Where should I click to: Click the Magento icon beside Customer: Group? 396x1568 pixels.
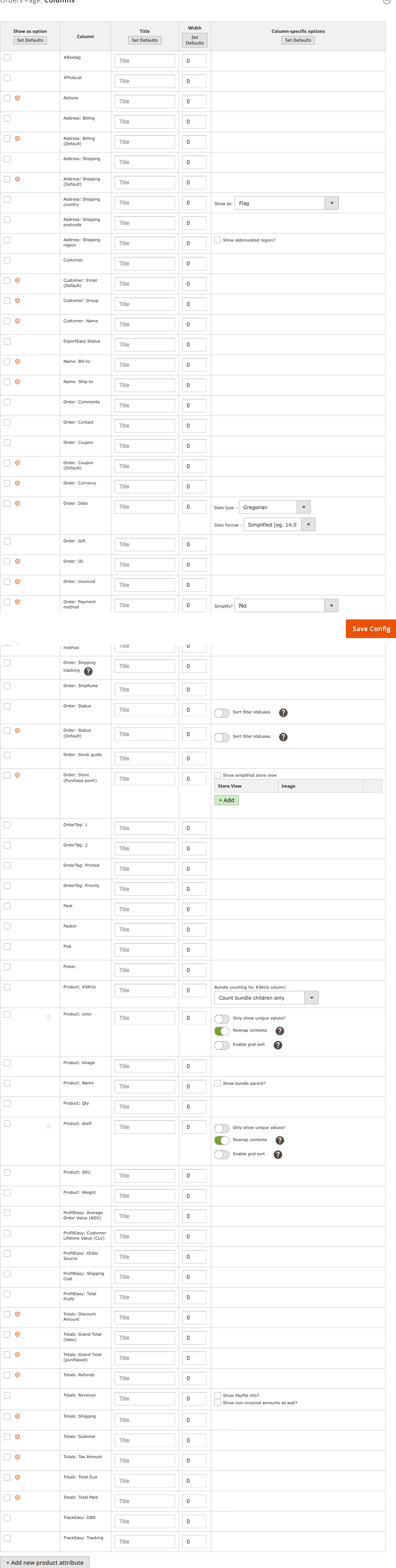point(18,301)
